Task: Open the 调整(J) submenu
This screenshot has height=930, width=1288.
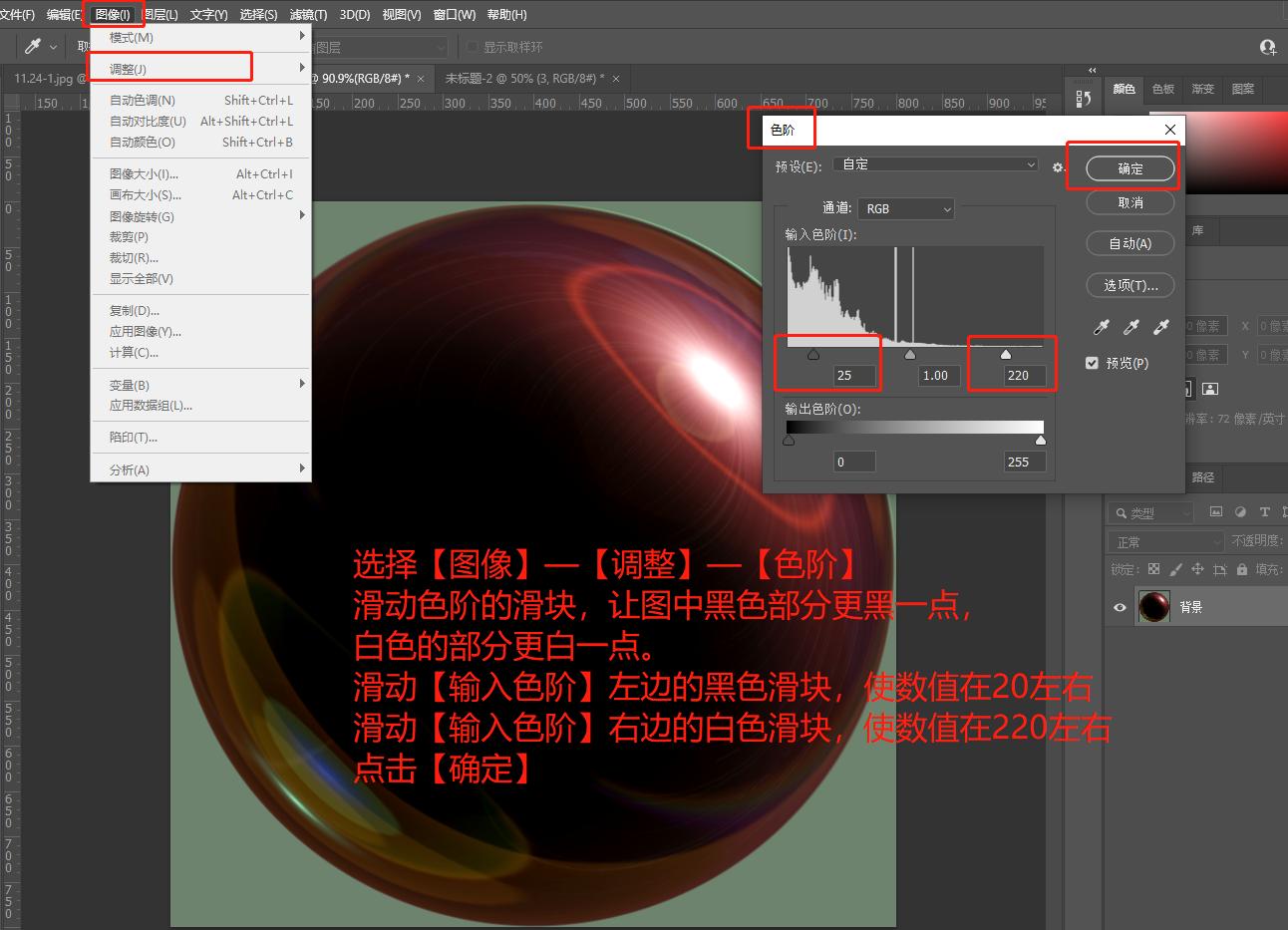Action: [169, 69]
